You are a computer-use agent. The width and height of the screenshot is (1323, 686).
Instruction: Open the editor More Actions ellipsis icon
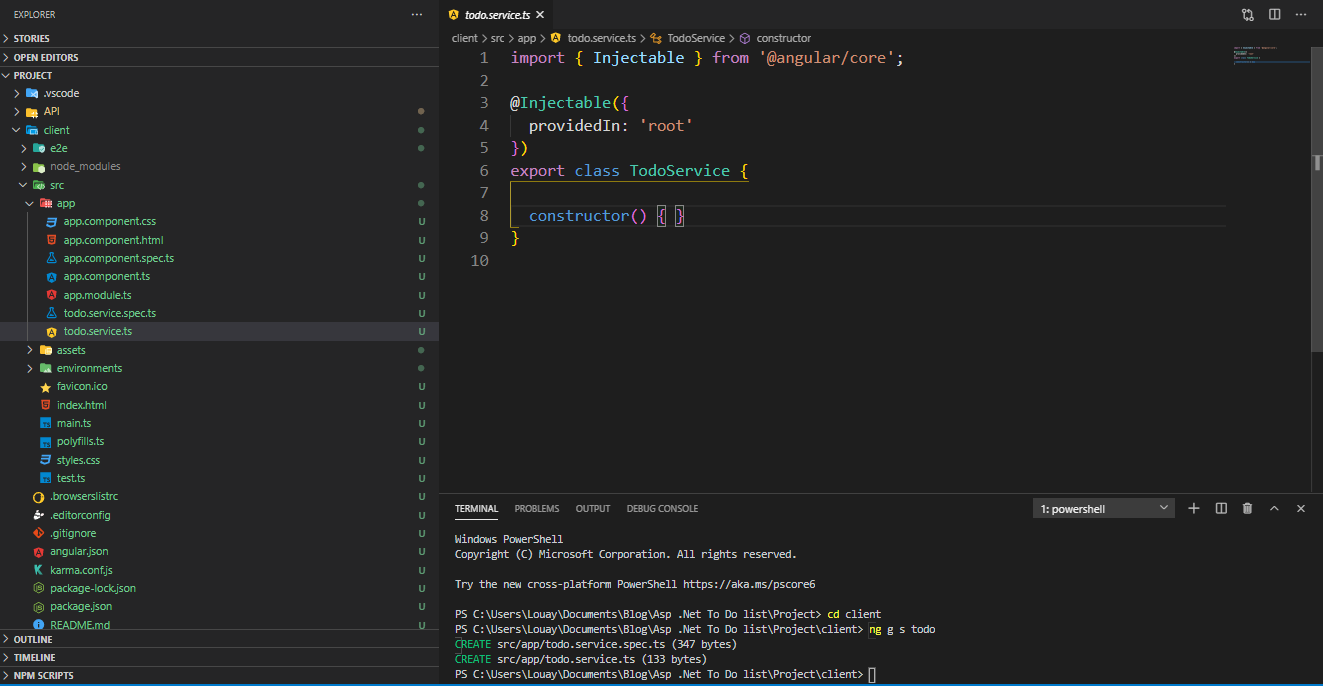1299,14
